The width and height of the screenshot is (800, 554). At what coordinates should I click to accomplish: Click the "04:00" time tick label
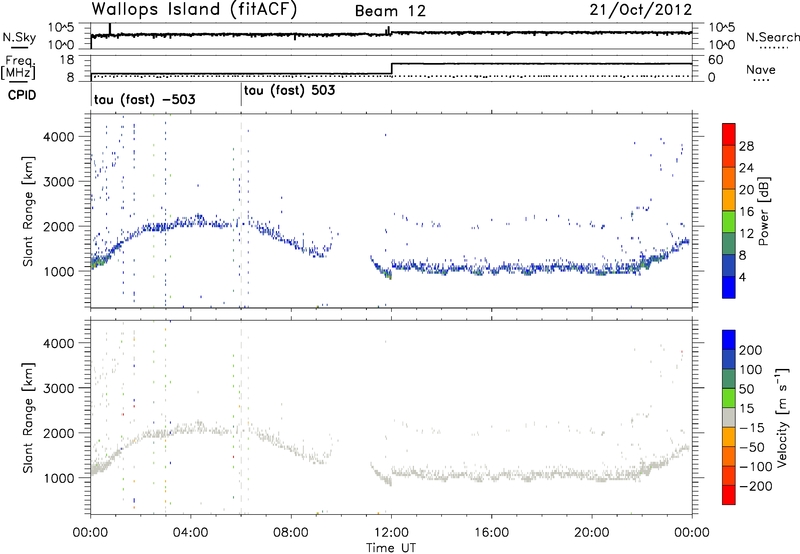click(x=190, y=533)
